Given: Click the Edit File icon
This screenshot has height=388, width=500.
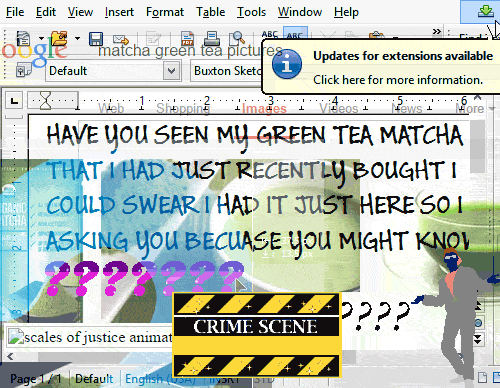Looking at the screenshot, I should [x=153, y=38].
